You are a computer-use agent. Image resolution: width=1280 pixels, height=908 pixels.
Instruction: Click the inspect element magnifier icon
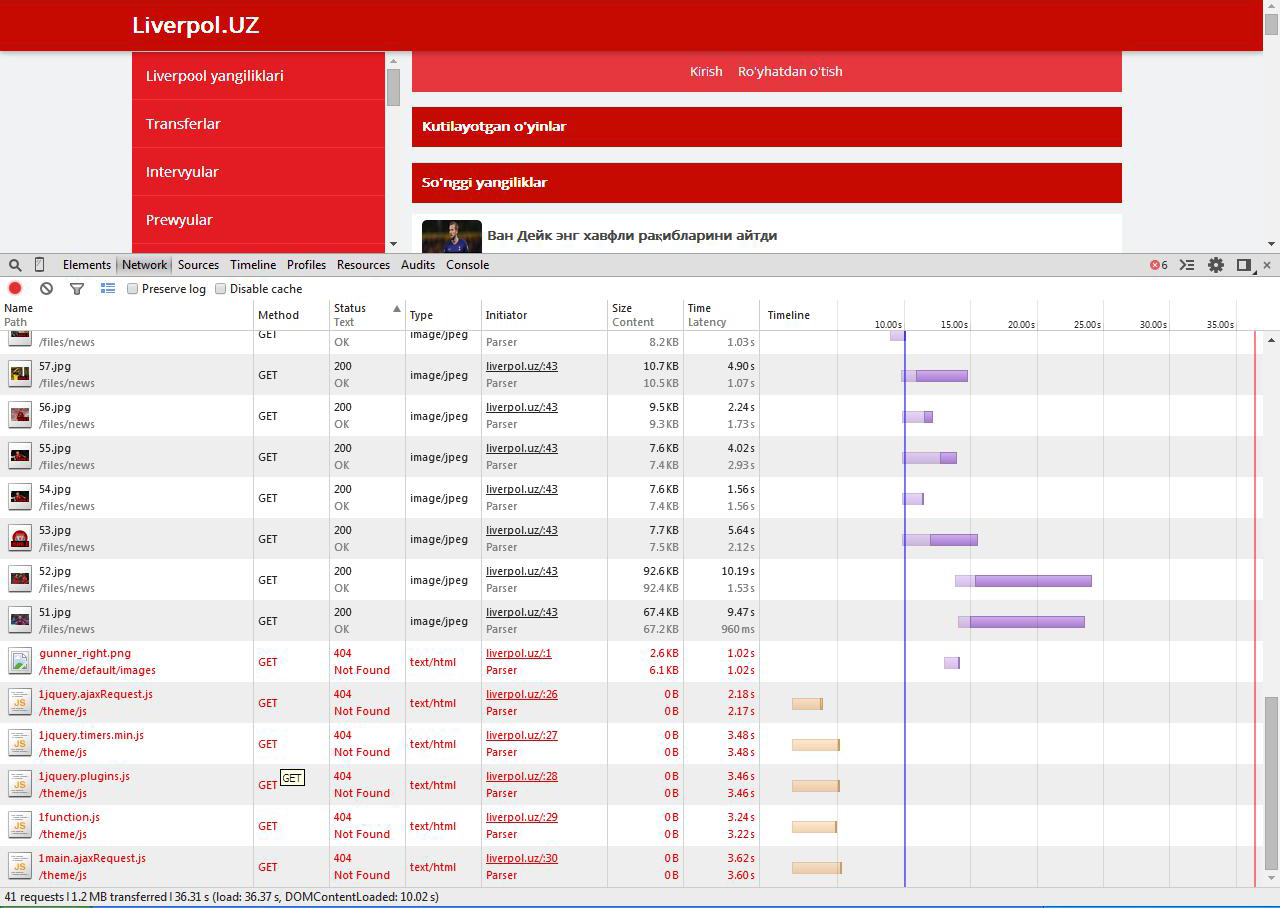point(15,265)
